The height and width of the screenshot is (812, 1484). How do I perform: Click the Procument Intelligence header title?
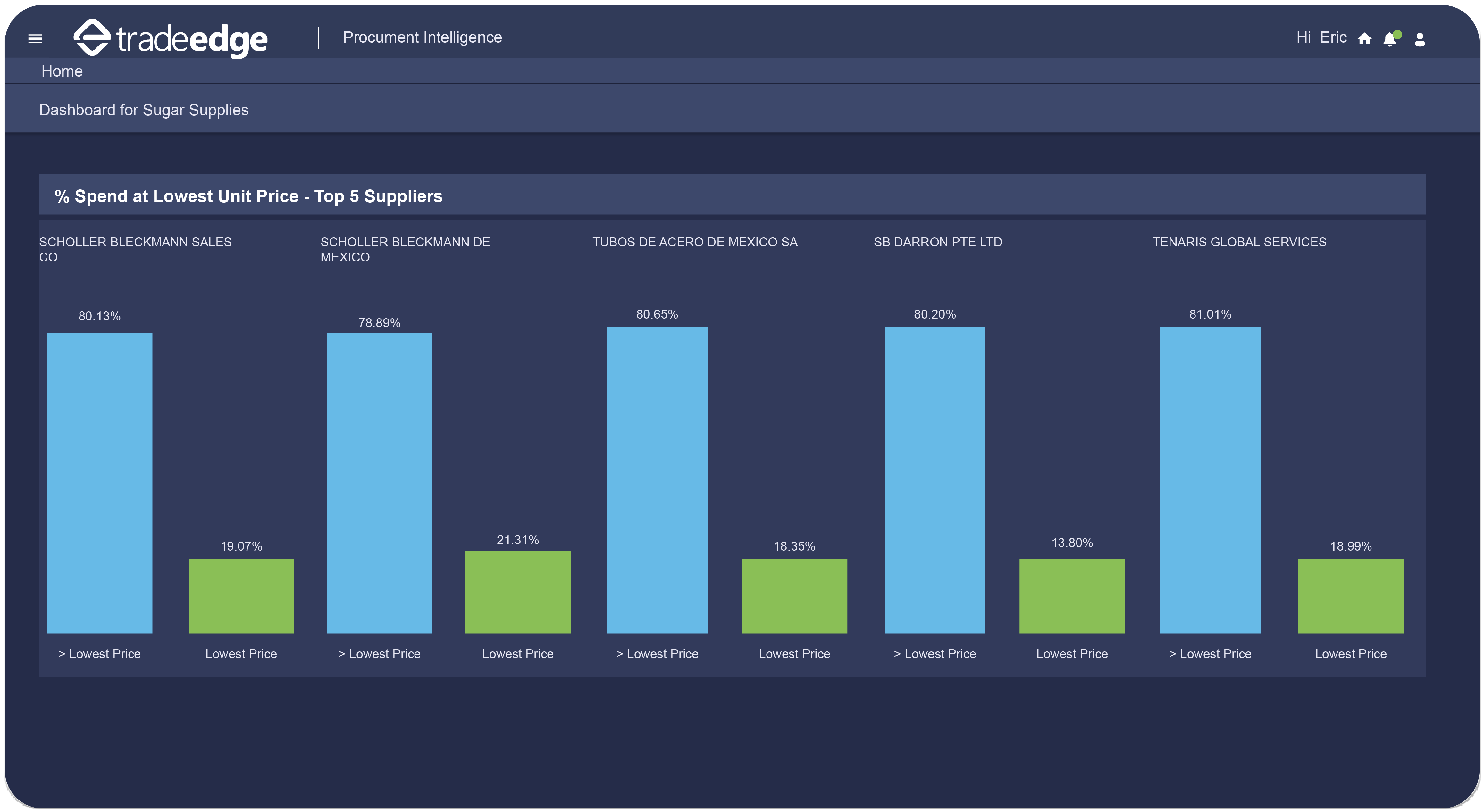pyautogui.click(x=422, y=37)
